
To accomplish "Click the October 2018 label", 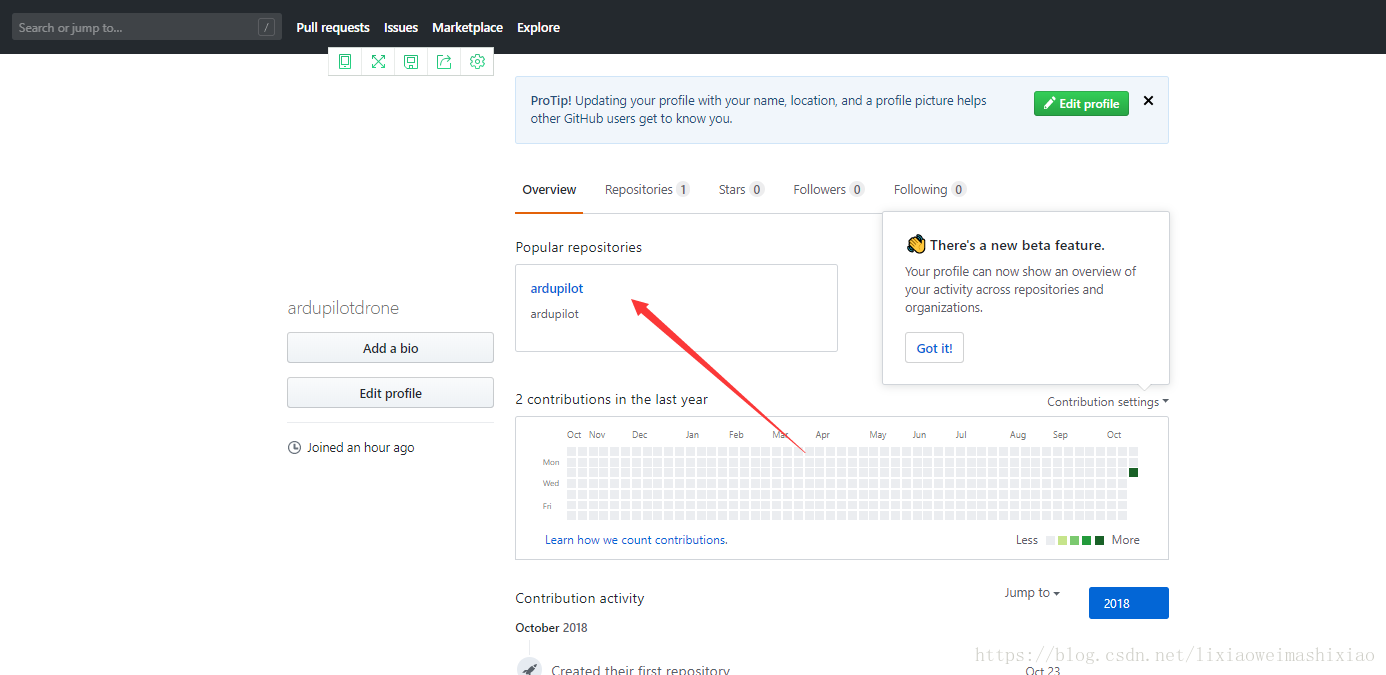I will click(x=551, y=628).
